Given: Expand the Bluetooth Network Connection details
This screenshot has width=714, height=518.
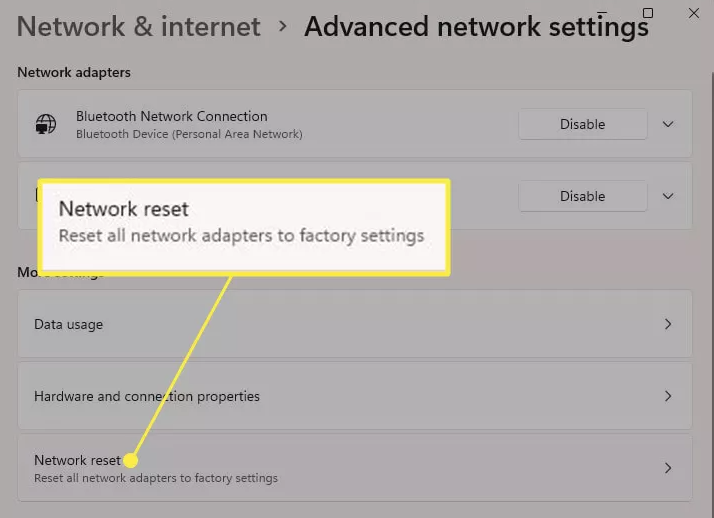Looking at the screenshot, I should coord(669,124).
